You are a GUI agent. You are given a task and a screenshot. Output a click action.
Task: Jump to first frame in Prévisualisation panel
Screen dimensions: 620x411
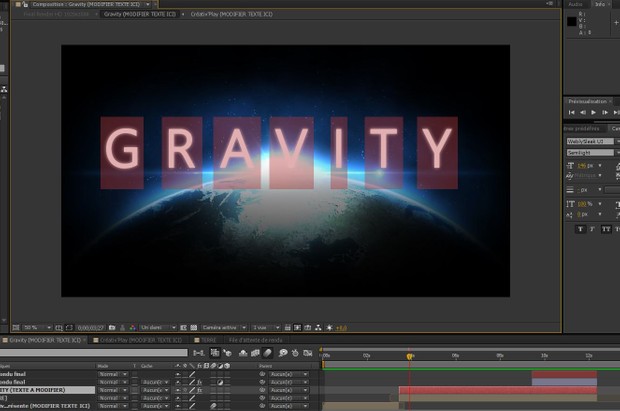[x=571, y=113]
